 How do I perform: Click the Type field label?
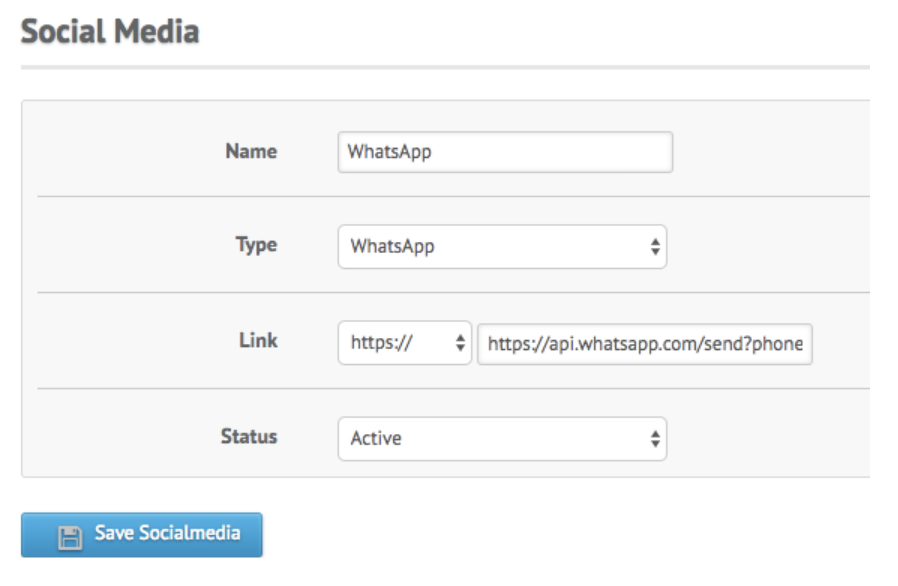[x=256, y=245]
